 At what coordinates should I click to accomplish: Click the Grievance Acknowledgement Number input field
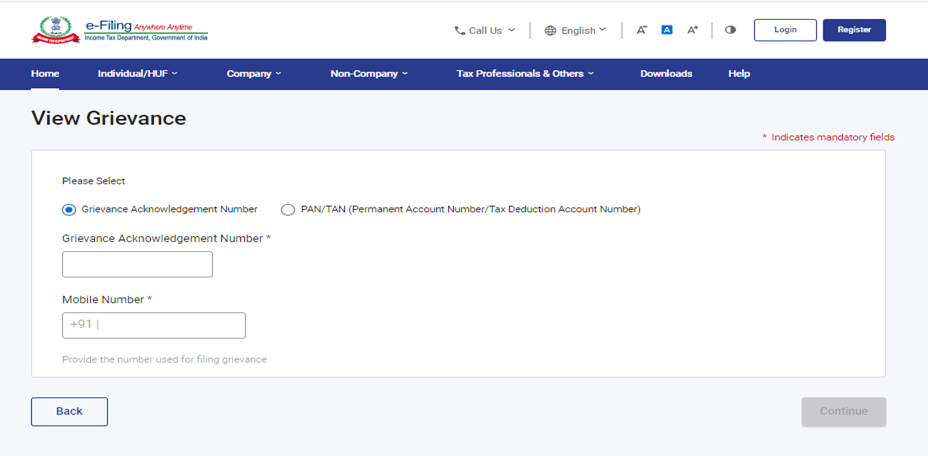(137, 264)
